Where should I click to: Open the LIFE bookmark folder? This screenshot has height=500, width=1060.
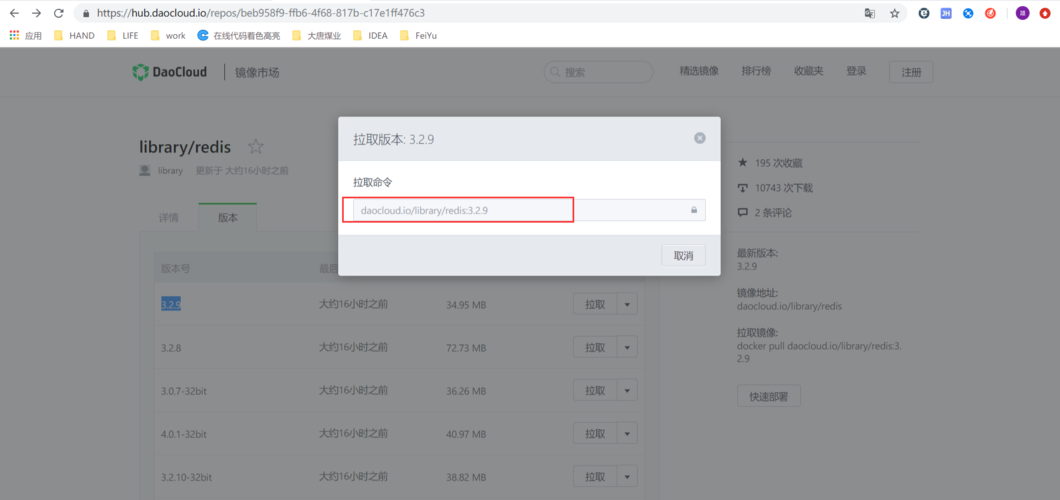click(122, 36)
